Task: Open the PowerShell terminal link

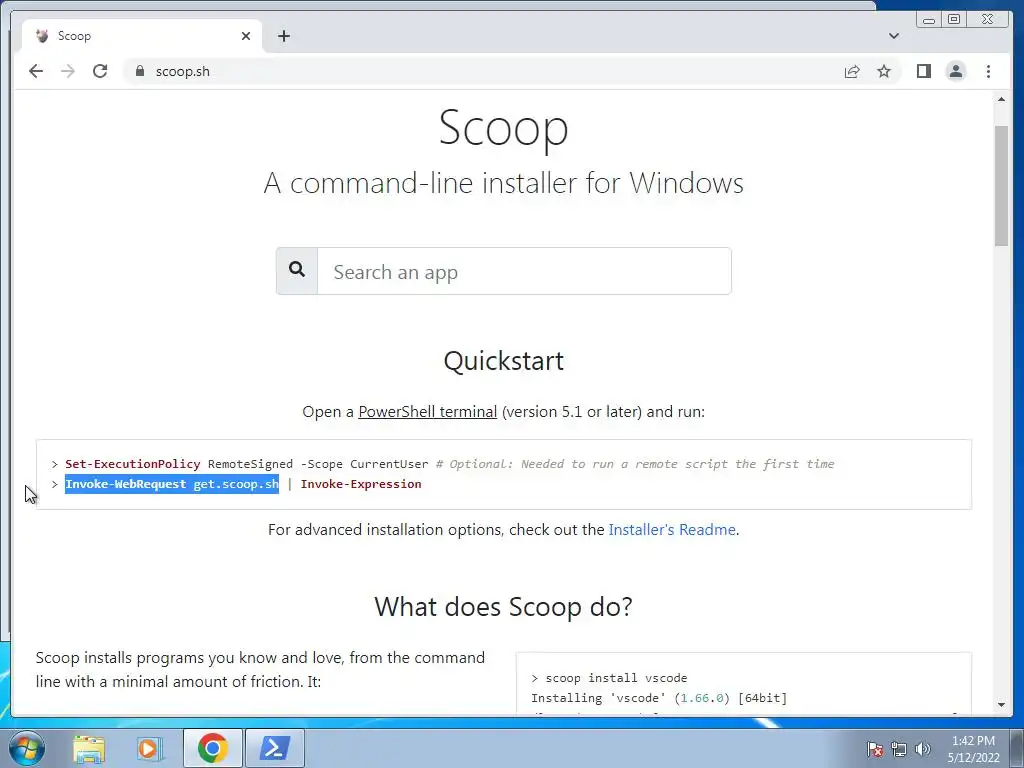Action: point(428,411)
